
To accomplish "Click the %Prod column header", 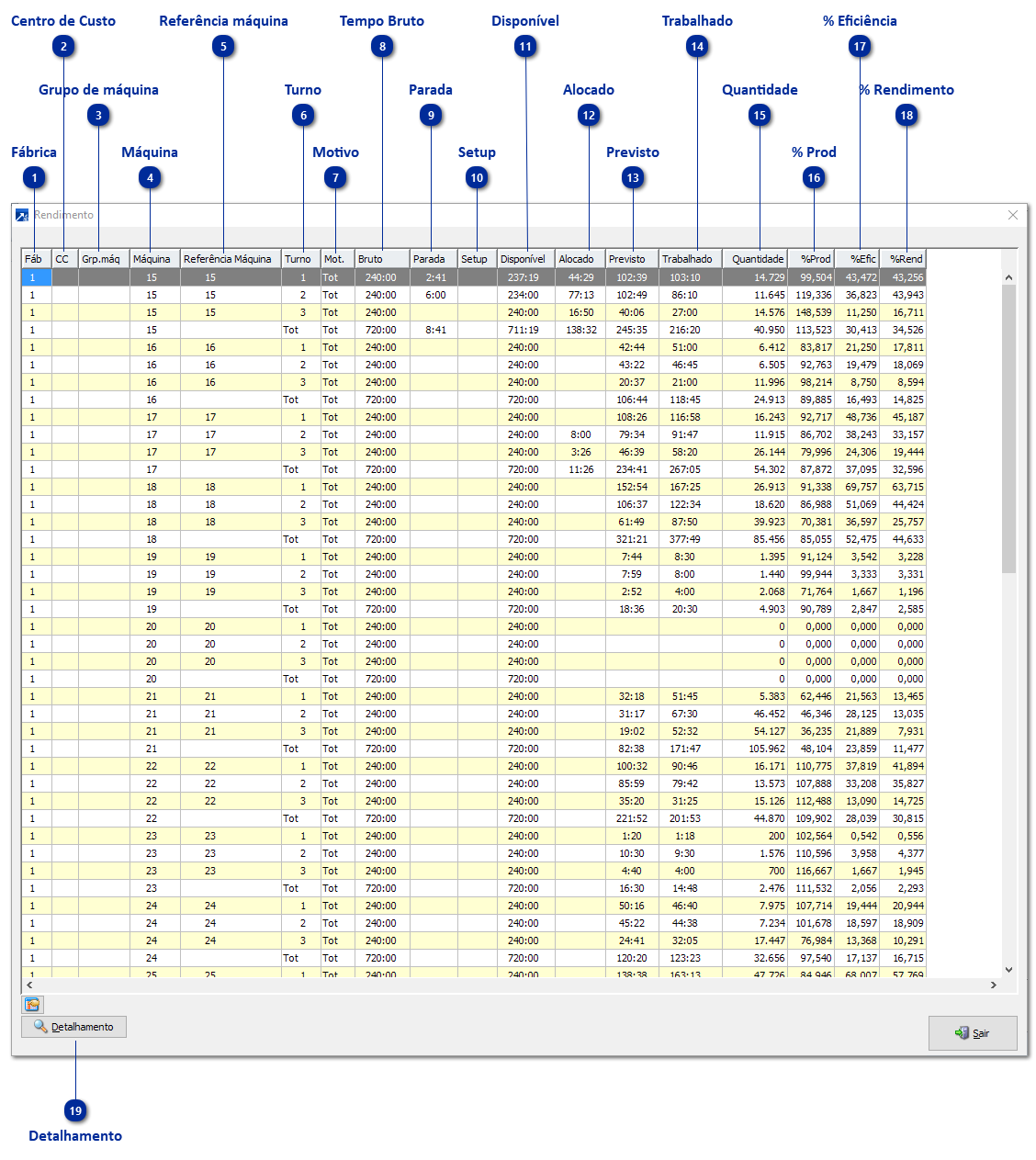I will (x=811, y=259).
